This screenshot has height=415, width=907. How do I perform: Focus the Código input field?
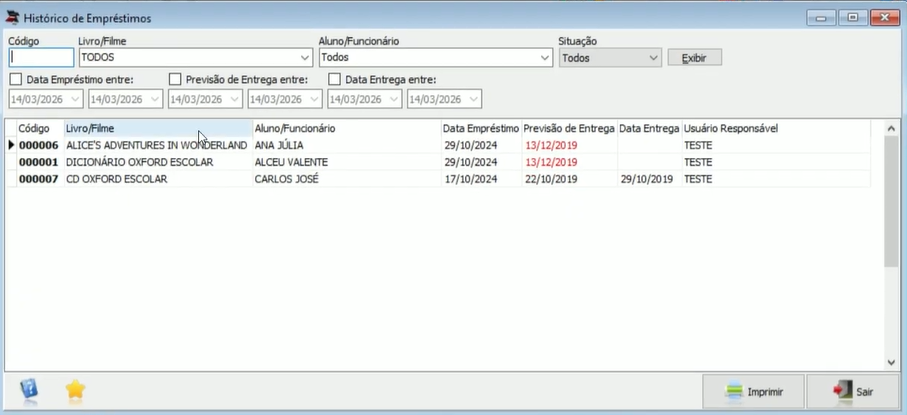(41, 58)
